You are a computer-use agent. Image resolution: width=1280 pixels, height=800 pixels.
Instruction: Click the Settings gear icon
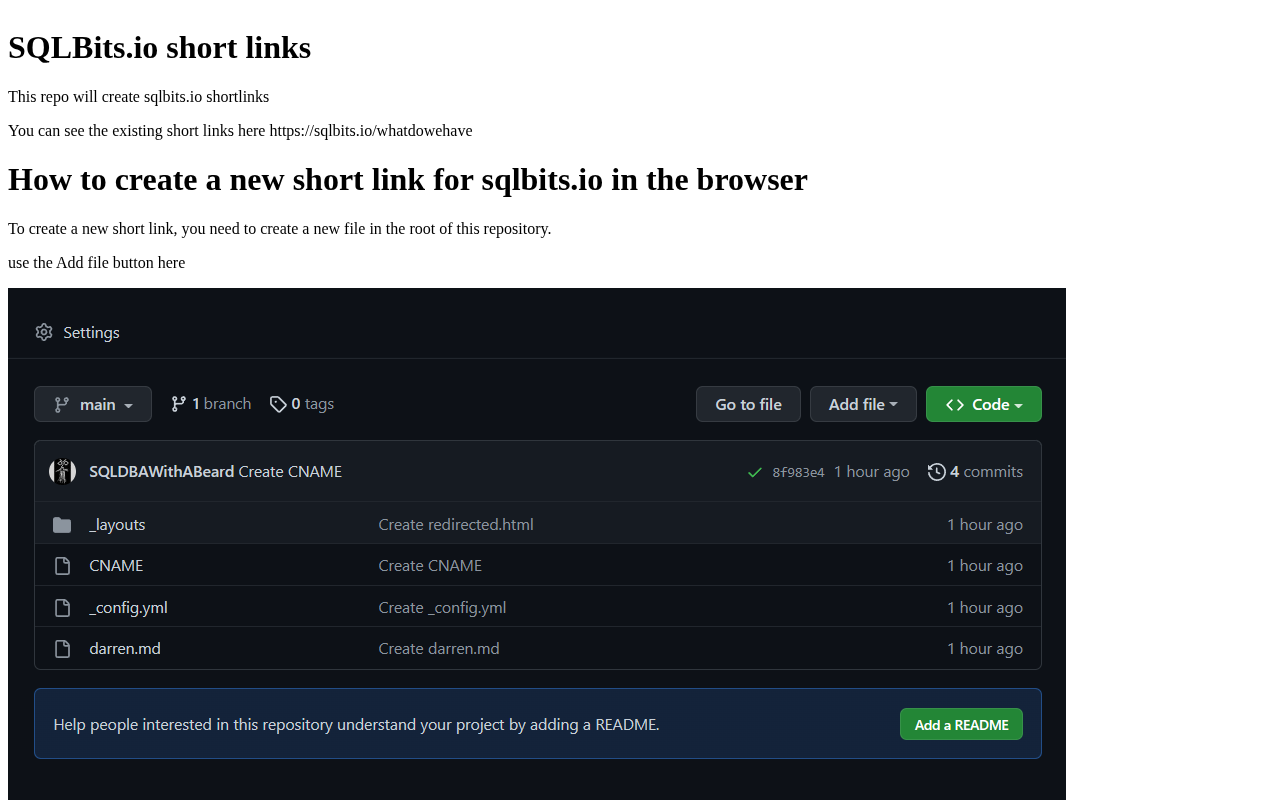pyautogui.click(x=43, y=332)
